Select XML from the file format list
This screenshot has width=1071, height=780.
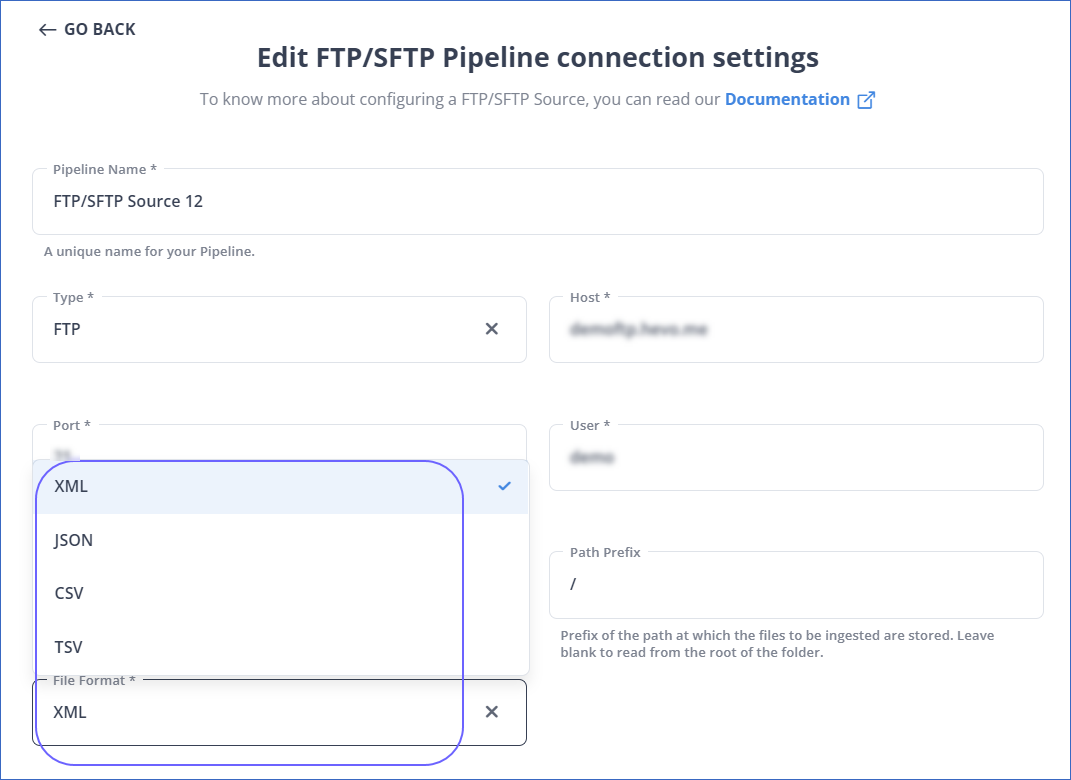click(72, 487)
